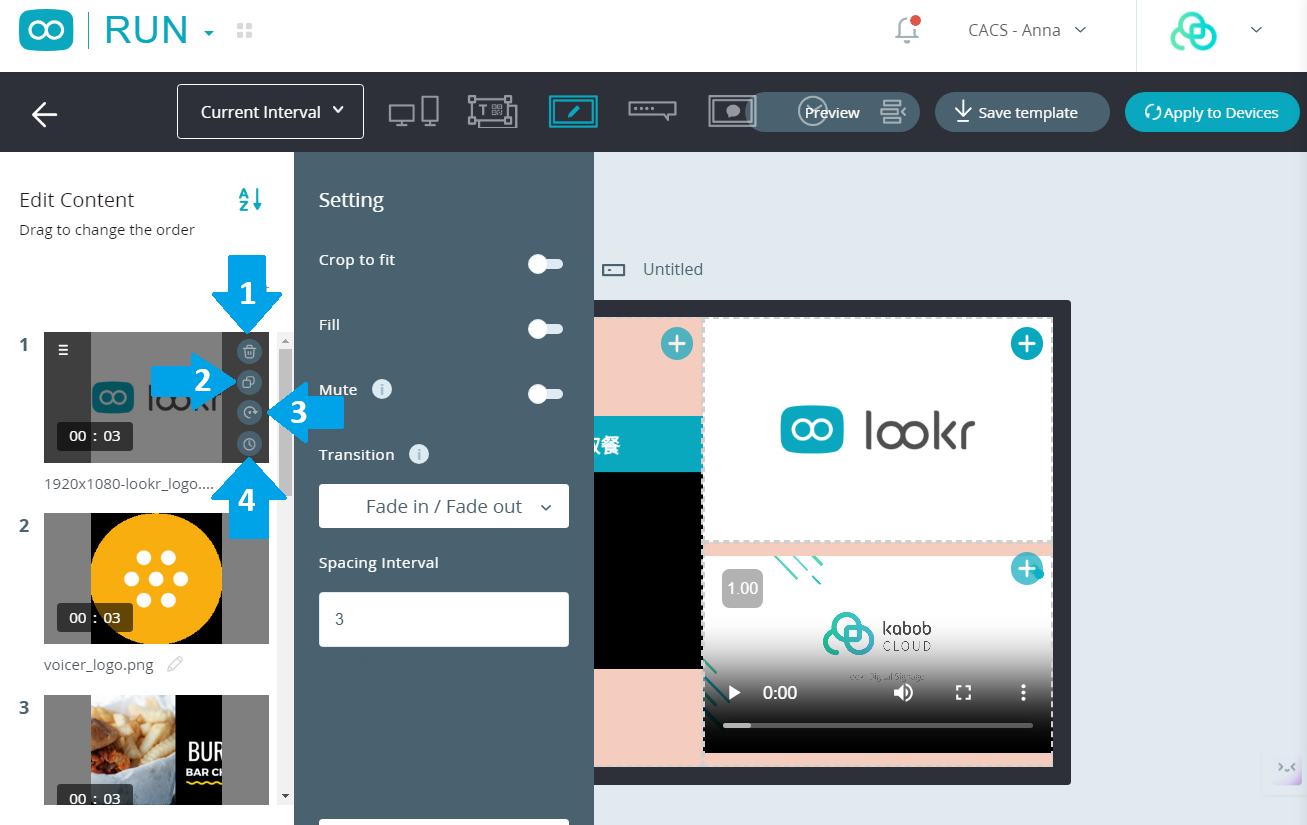
Task: Set duration using clock icon on item 1
Action: click(250, 443)
